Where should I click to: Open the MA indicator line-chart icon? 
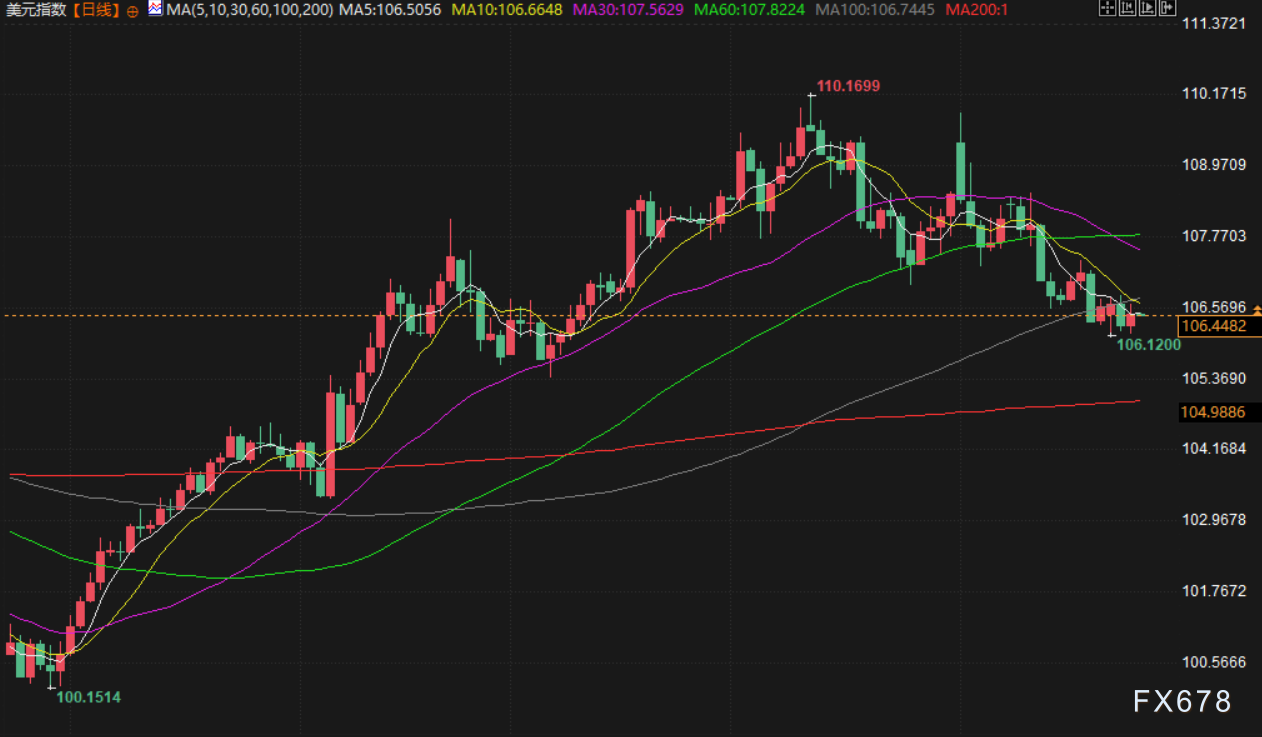pyautogui.click(x=155, y=8)
